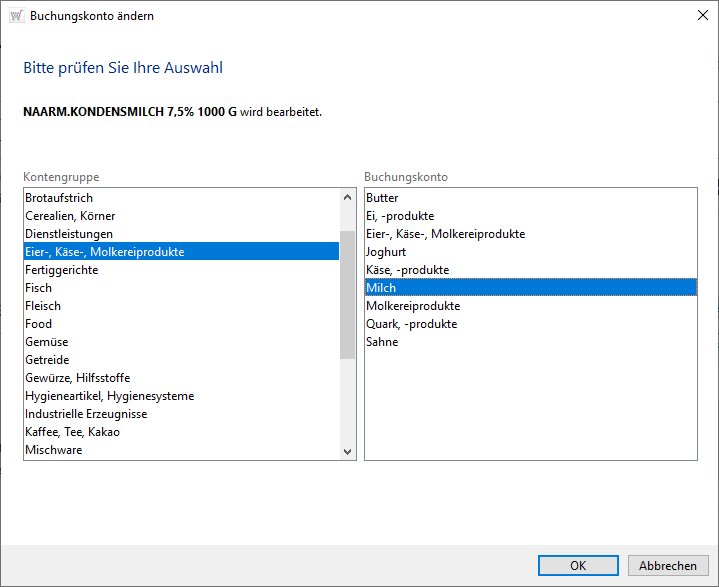Select Hygieneartikel, Hygienesysteme entry
719x587 pixels.
click(109, 396)
